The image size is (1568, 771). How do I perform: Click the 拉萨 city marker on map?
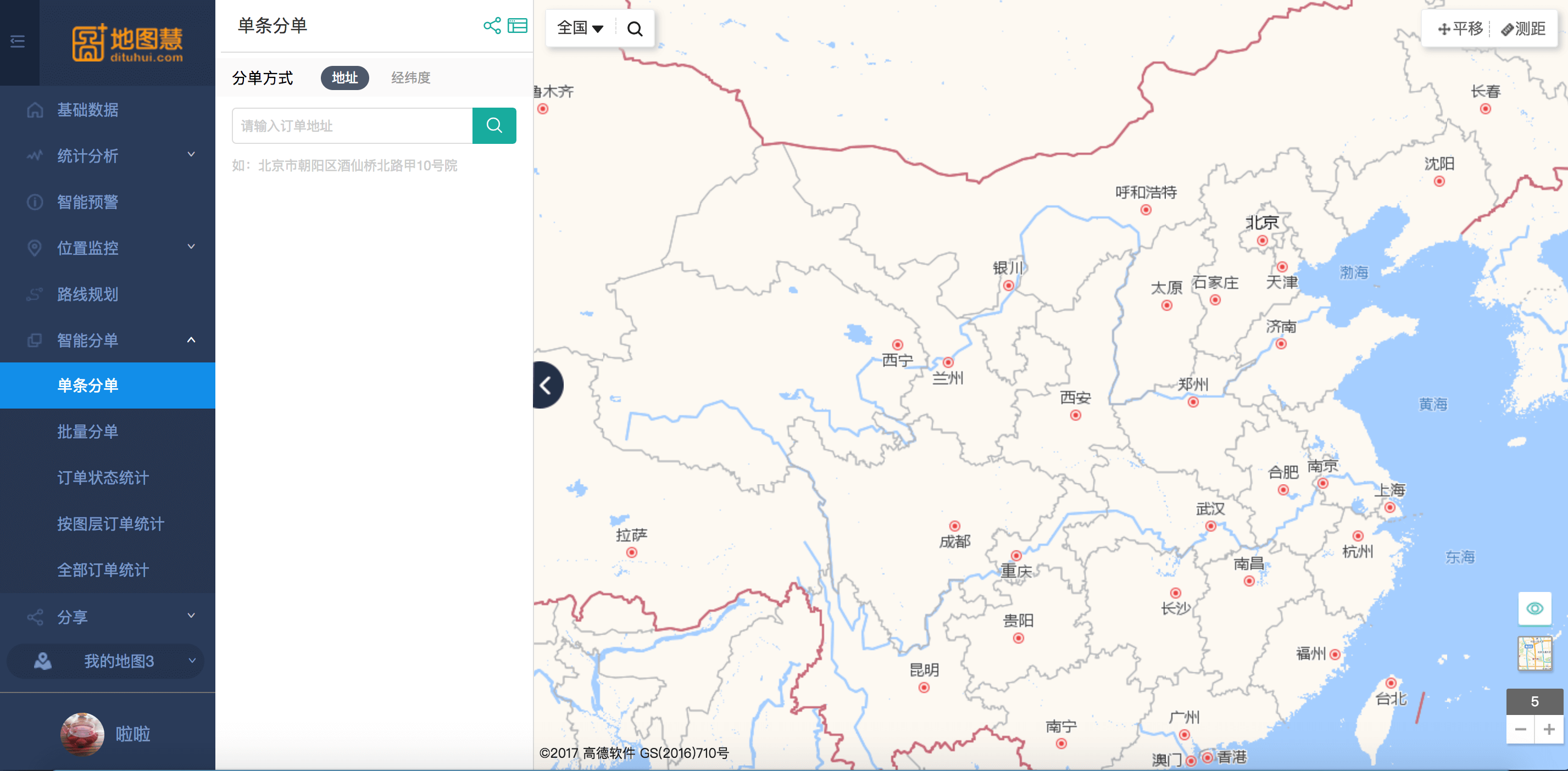[632, 552]
